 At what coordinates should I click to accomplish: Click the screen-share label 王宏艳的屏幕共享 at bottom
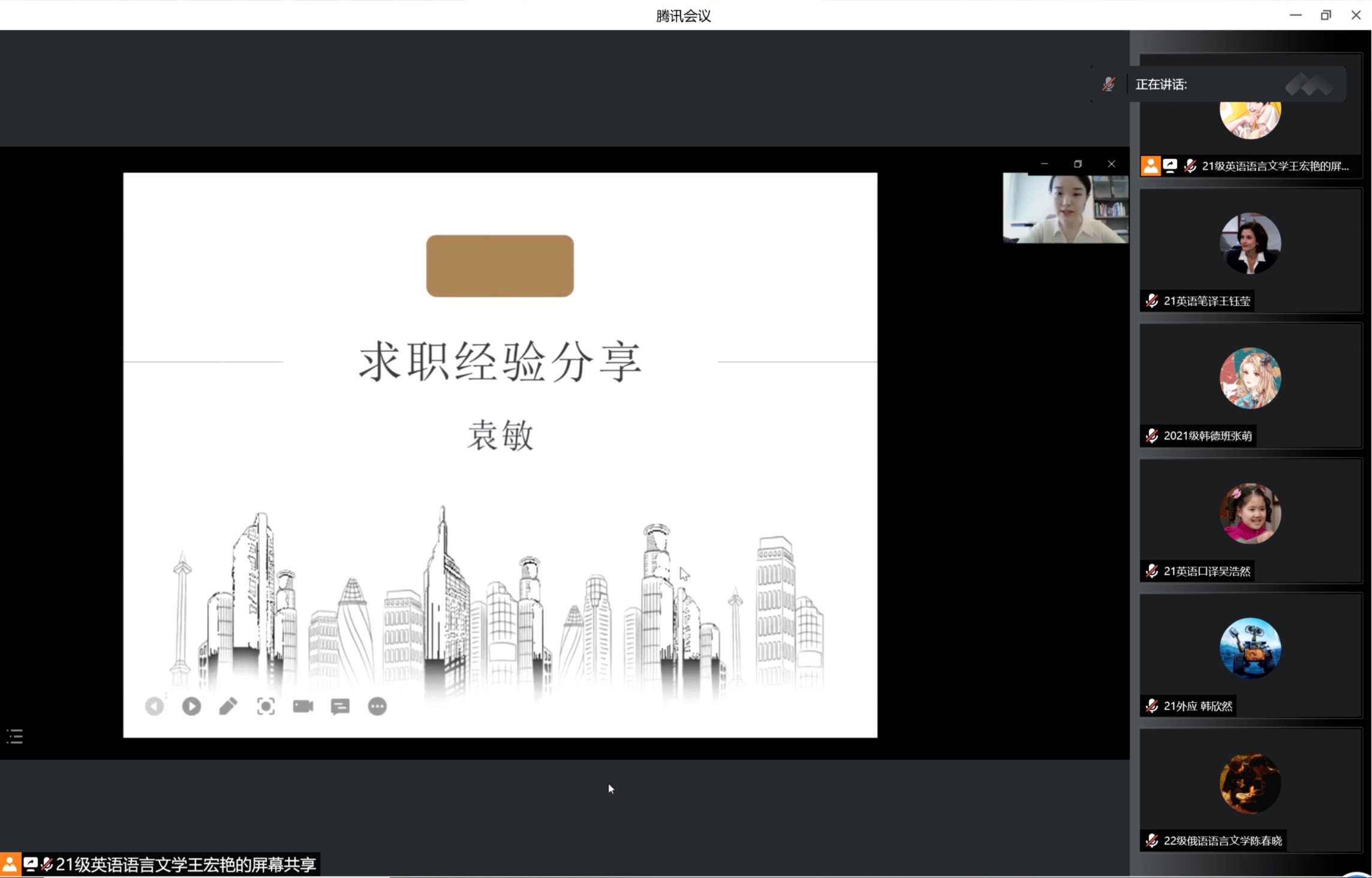[186, 864]
